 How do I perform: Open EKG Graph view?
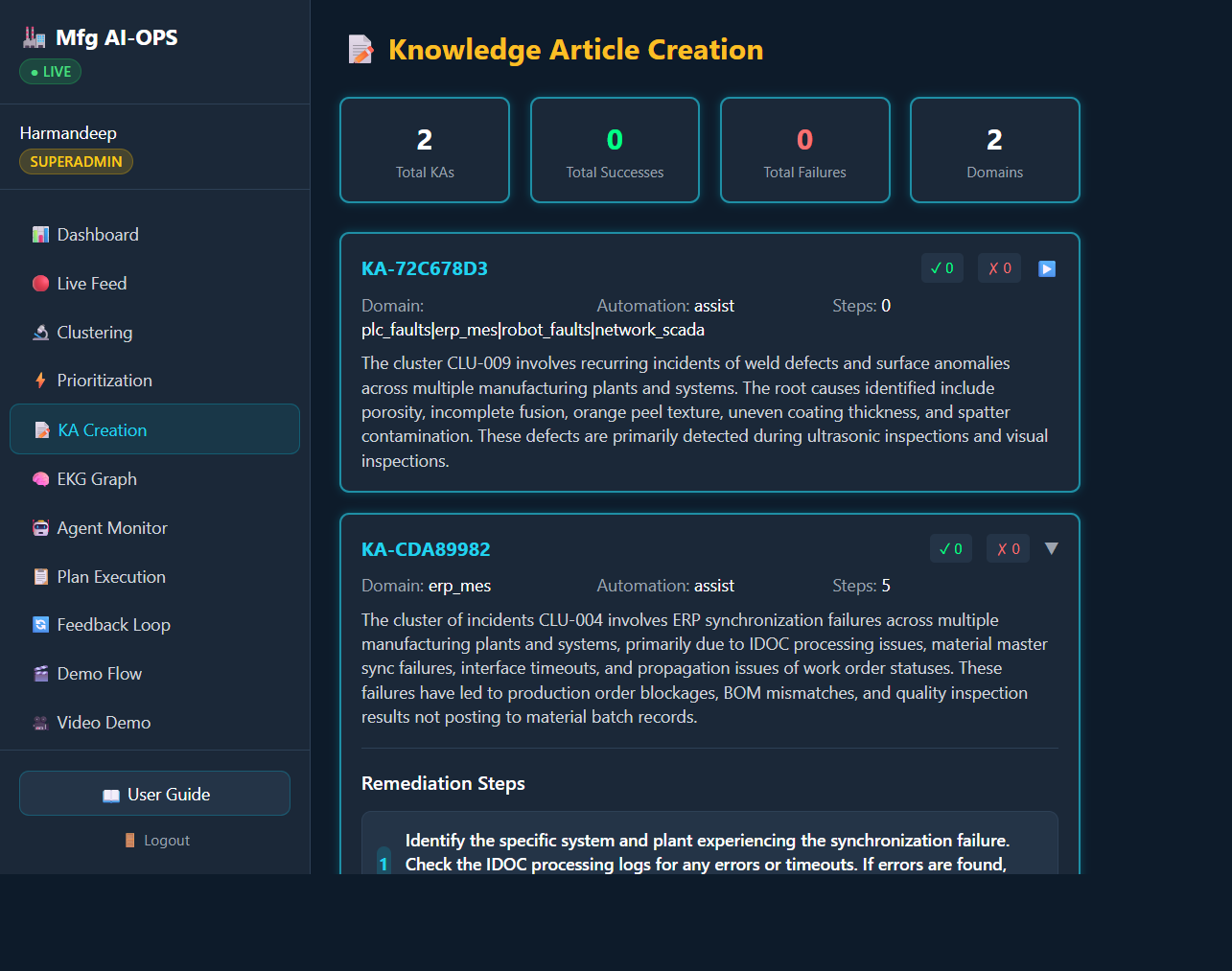[x=154, y=479]
